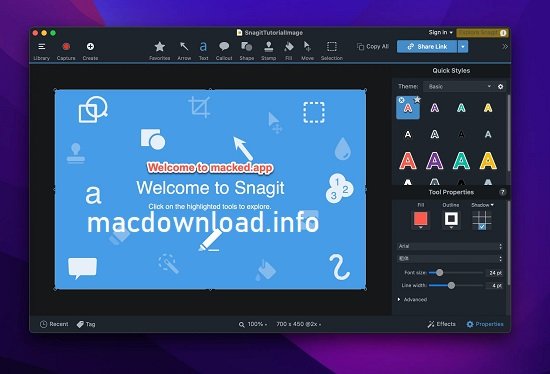The image size is (550, 374).
Task: Open the Recent captures tray
Action: (x=54, y=324)
